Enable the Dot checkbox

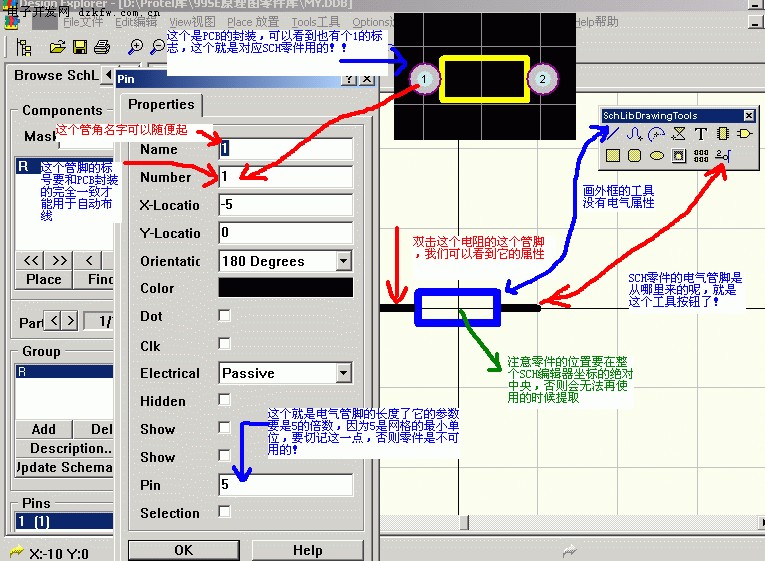tap(225, 316)
